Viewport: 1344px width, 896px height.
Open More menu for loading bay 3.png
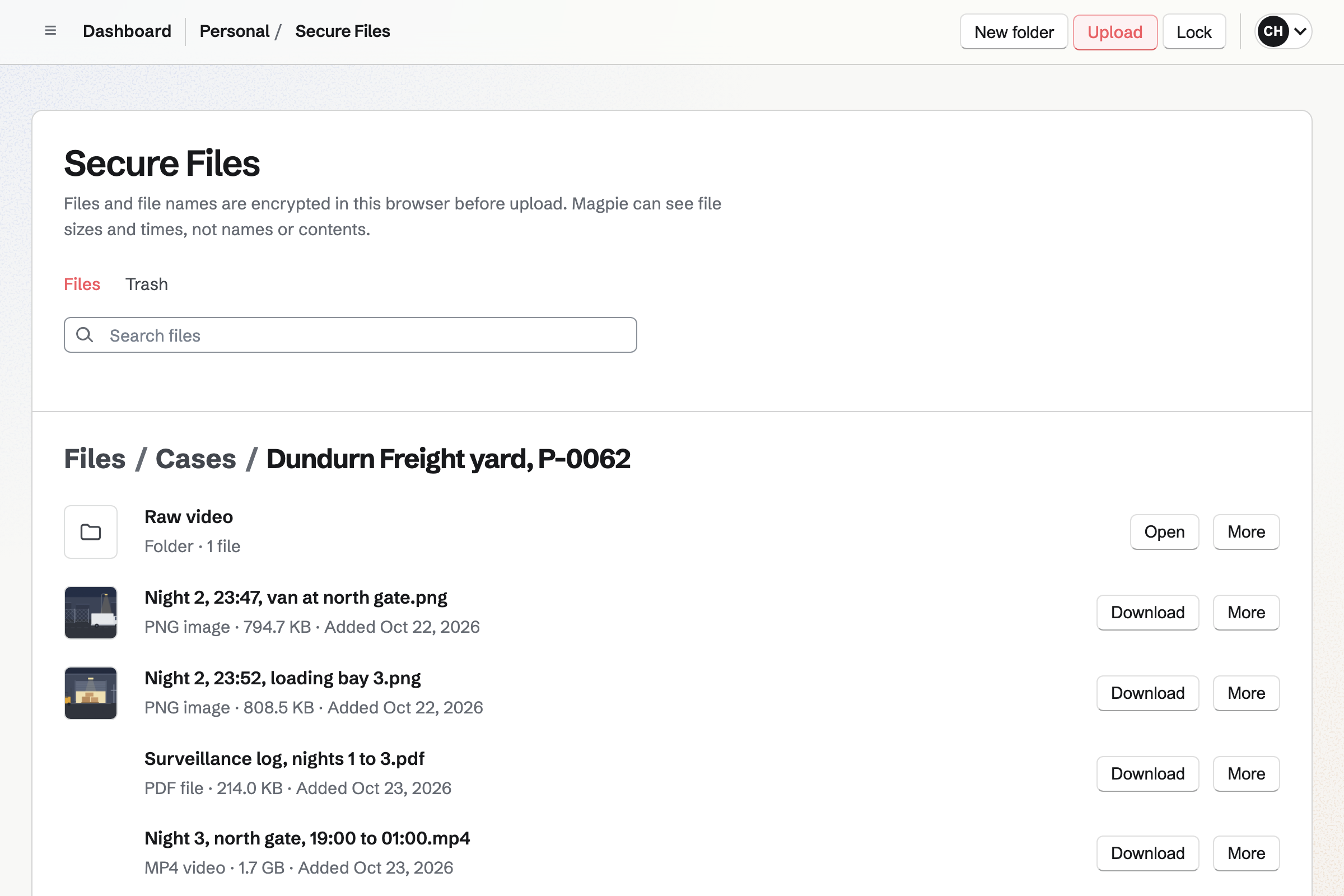1247,693
